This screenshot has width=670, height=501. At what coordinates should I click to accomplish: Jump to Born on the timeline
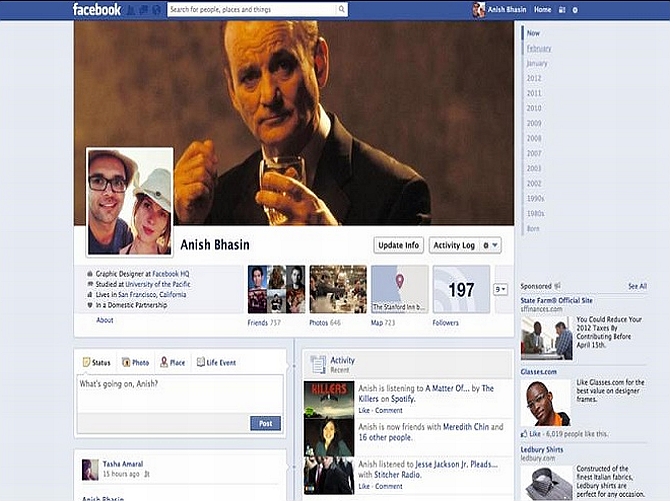coord(533,229)
